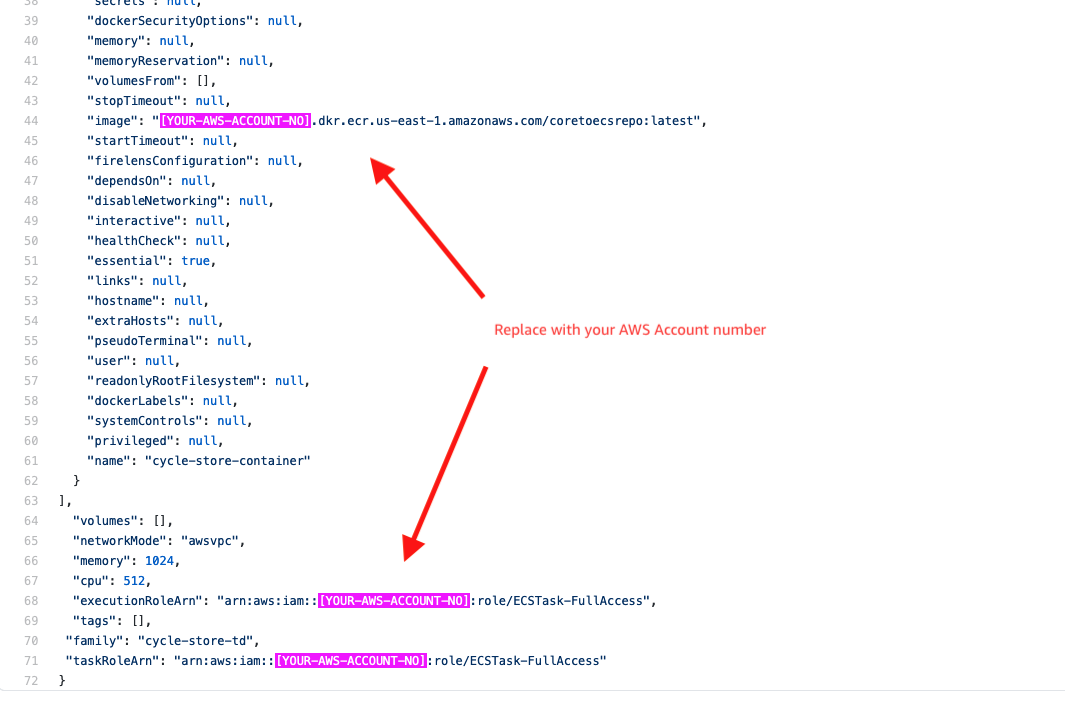Select line number 44 in the gutter
Image resolution: width=1065 pixels, height=711 pixels.
tap(30, 120)
